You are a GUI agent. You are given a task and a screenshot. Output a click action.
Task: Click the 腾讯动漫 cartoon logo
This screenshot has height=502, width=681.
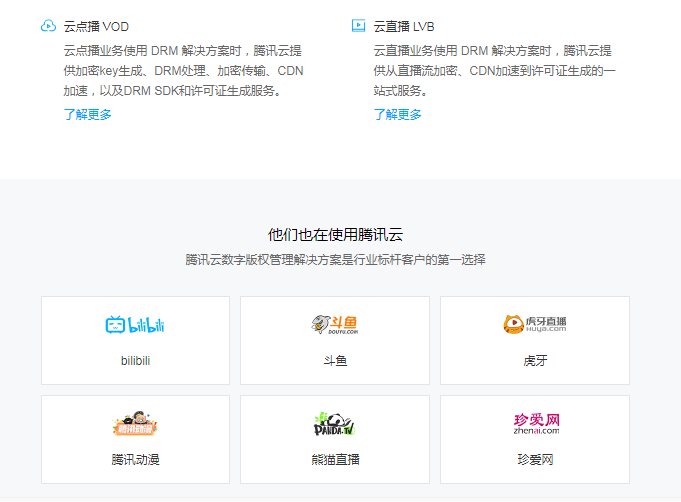pyautogui.click(x=135, y=423)
